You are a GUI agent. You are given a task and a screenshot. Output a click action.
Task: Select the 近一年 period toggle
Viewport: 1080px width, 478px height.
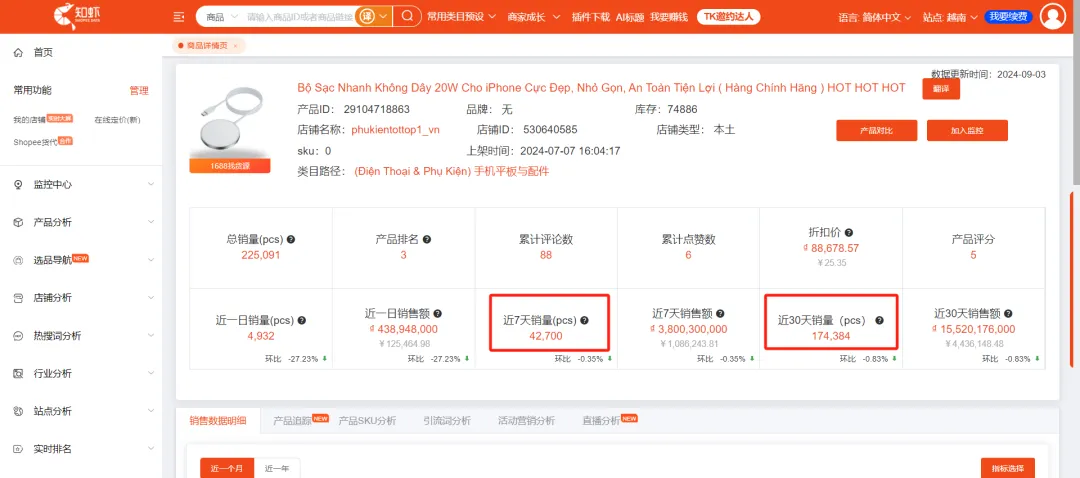tap(276, 468)
